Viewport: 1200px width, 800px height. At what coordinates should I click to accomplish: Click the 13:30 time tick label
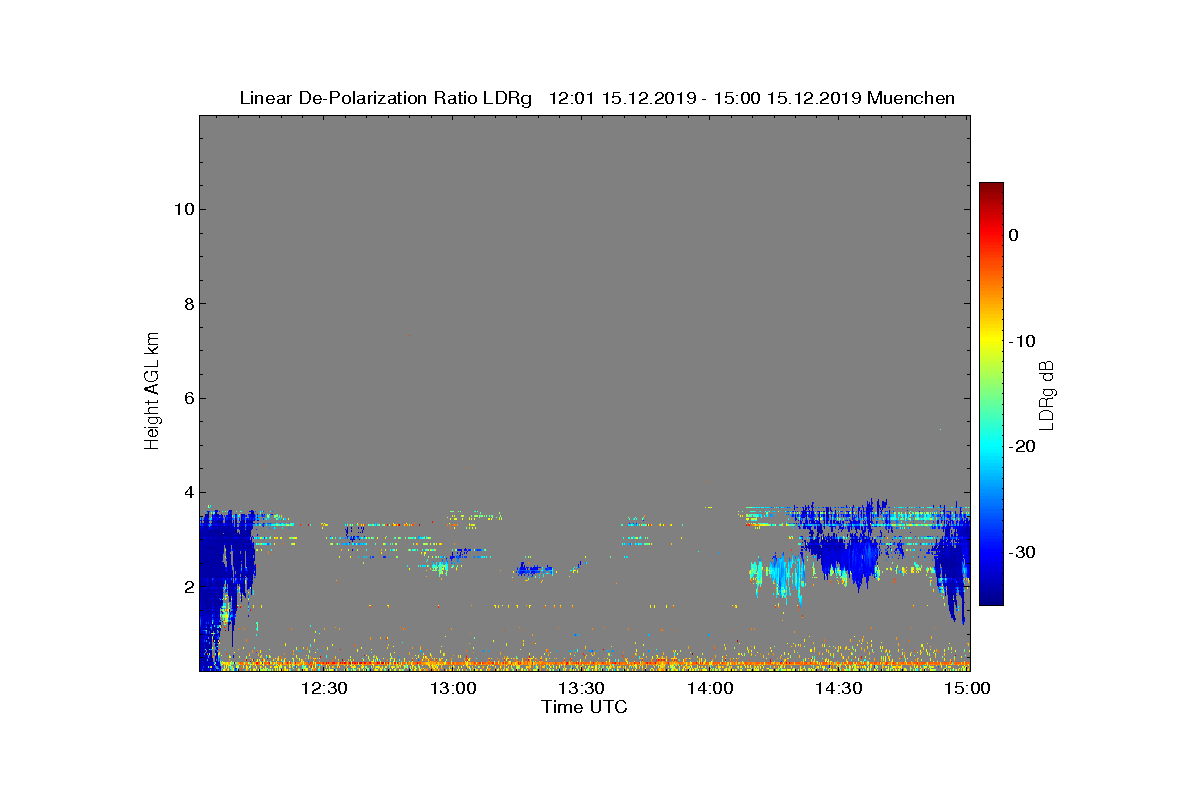tap(581, 688)
